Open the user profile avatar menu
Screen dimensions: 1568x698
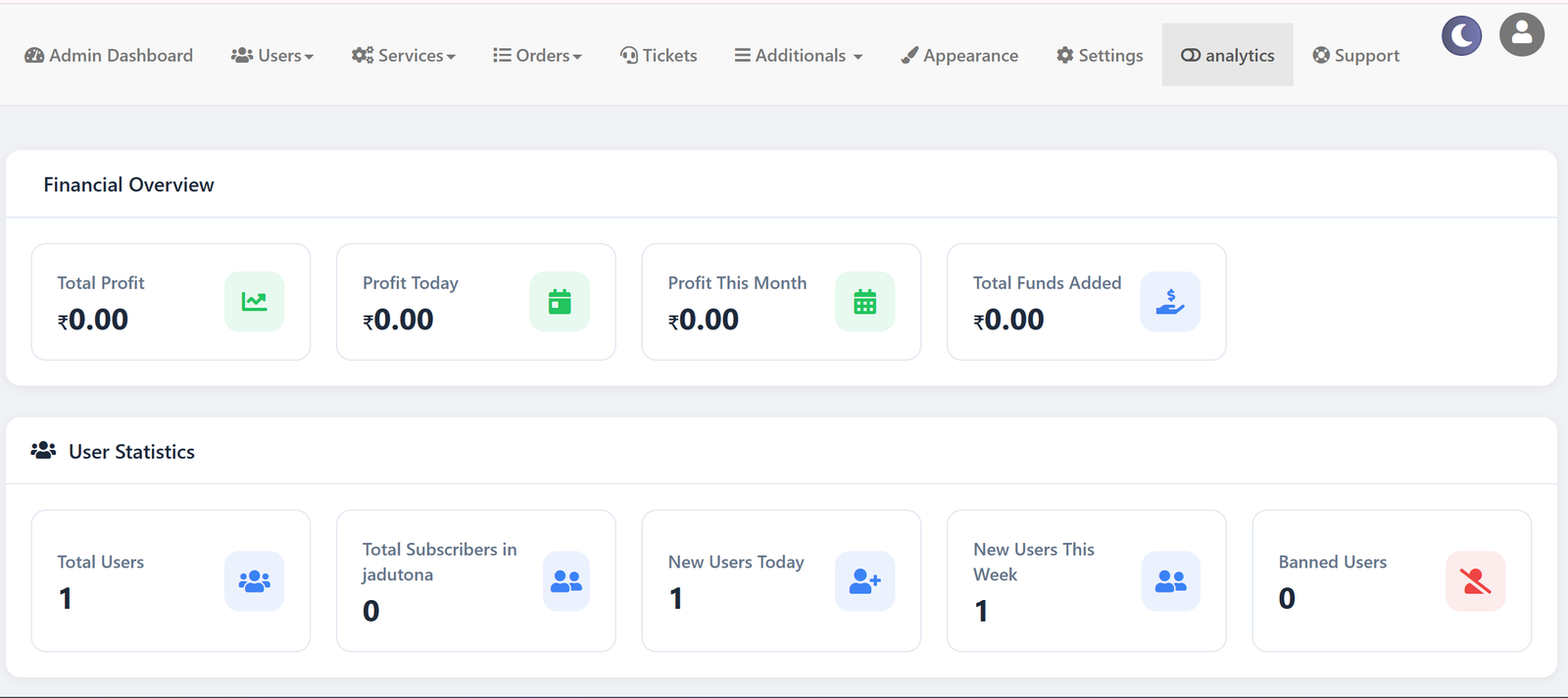pos(1522,35)
